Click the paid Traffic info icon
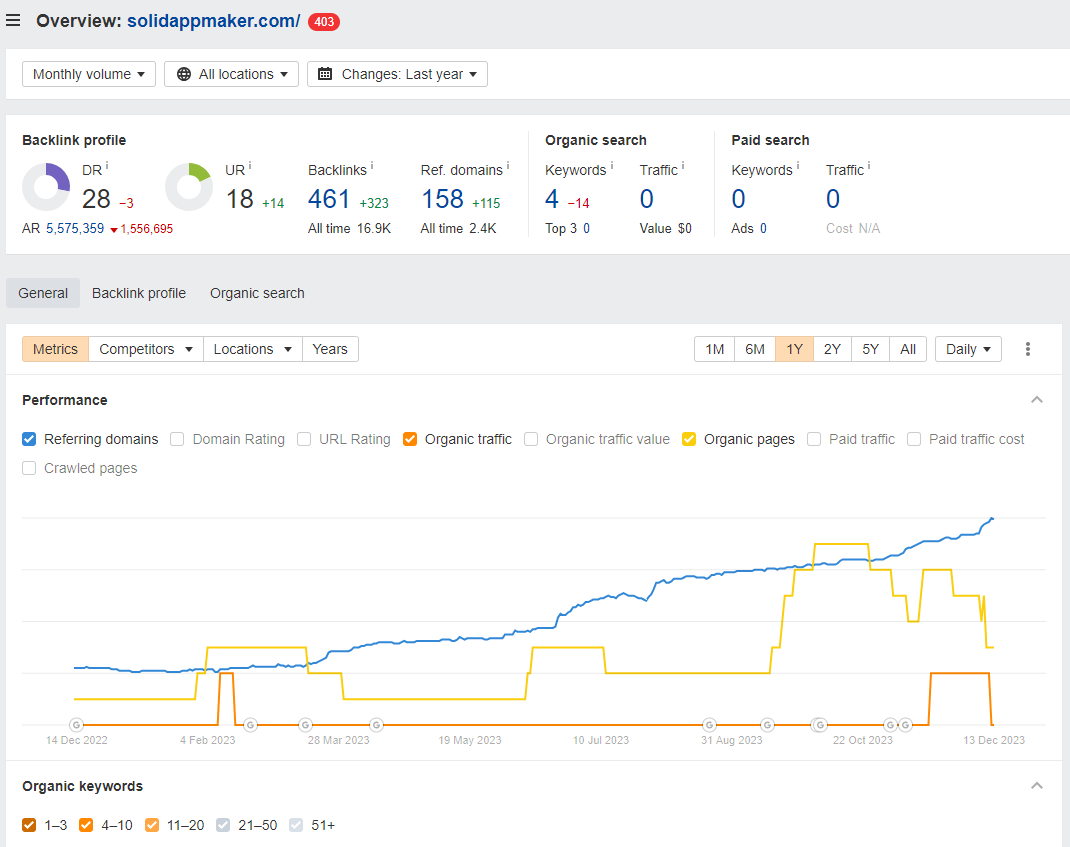Image resolution: width=1070 pixels, height=847 pixels. 869,166
